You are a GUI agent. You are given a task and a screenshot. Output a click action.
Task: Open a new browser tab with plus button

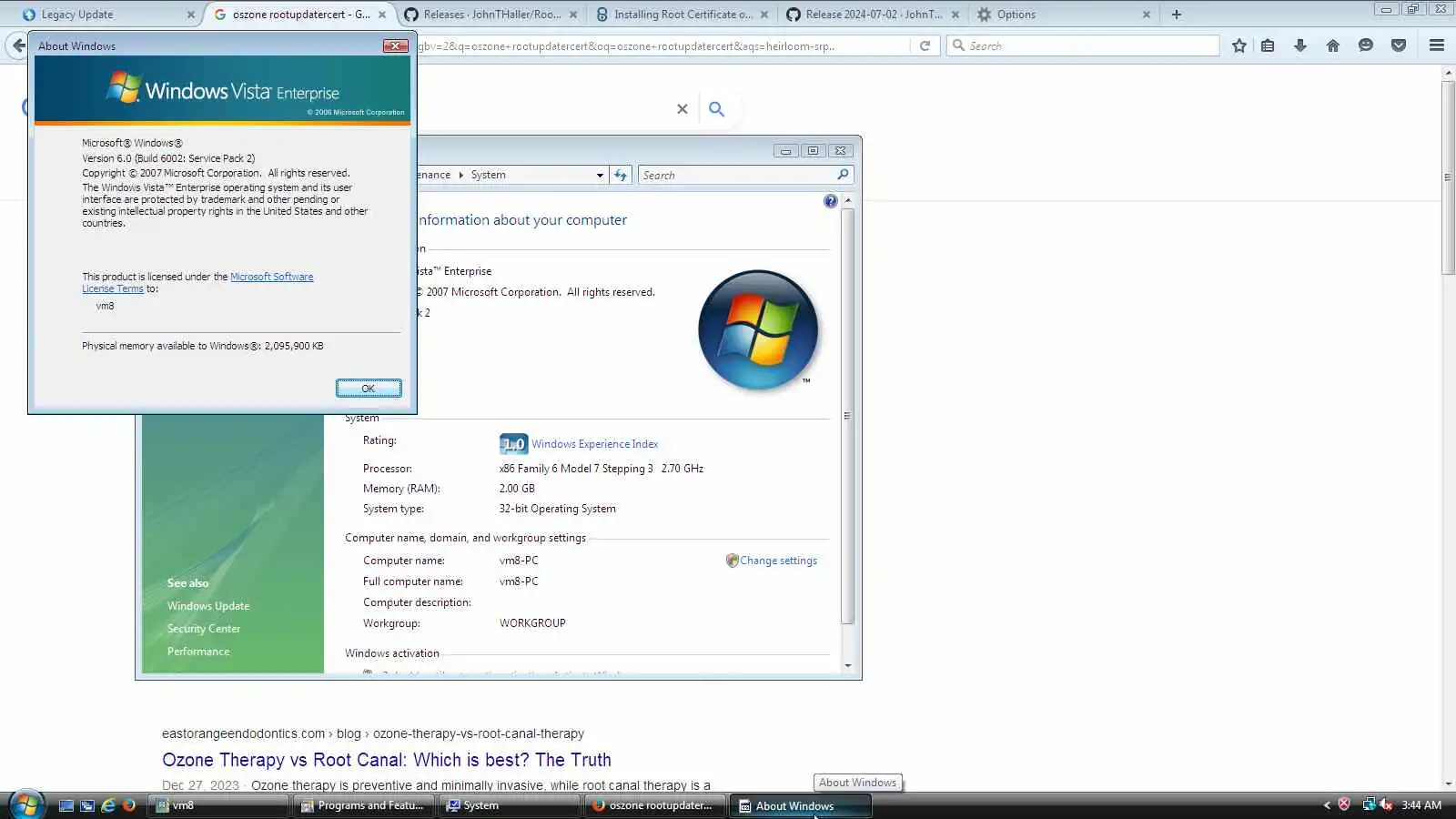point(1177,15)
